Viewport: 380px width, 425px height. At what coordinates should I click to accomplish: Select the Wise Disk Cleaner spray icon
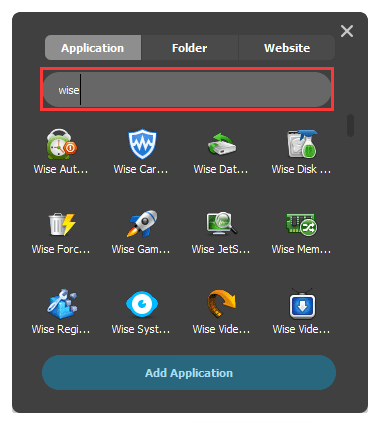click(x=302, y=144)
